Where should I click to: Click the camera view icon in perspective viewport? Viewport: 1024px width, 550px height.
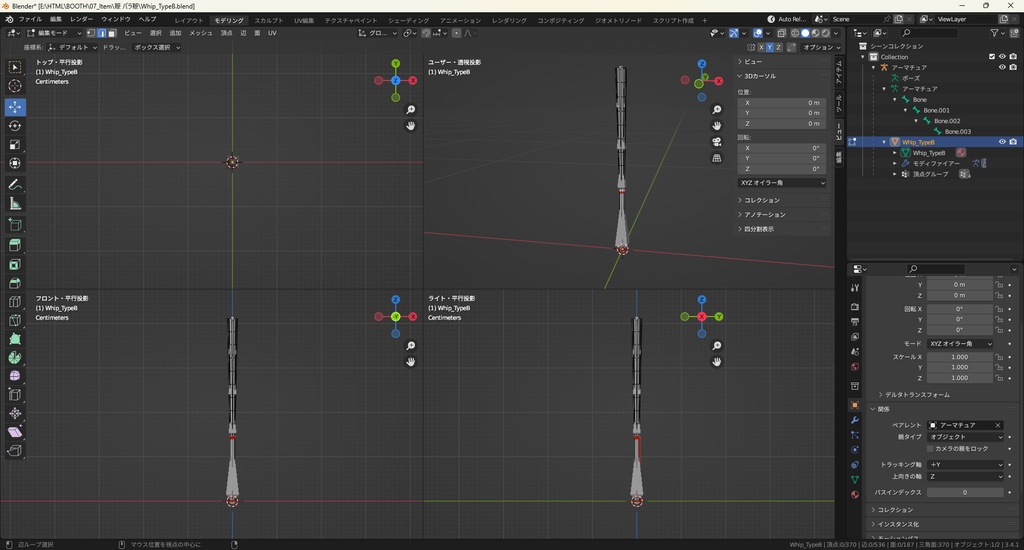[717, 142]
